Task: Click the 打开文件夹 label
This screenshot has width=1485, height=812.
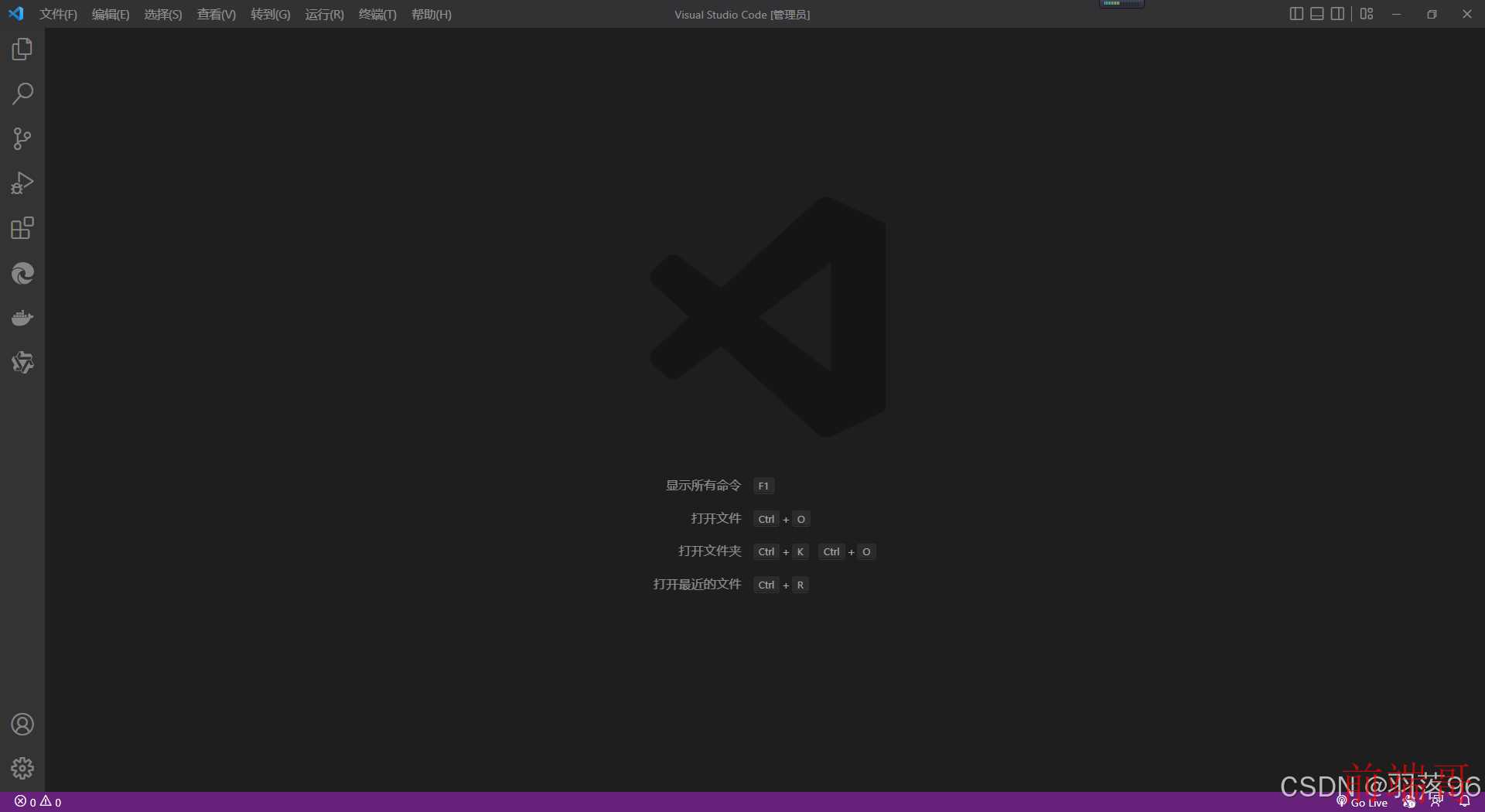Action: (709, 551)
